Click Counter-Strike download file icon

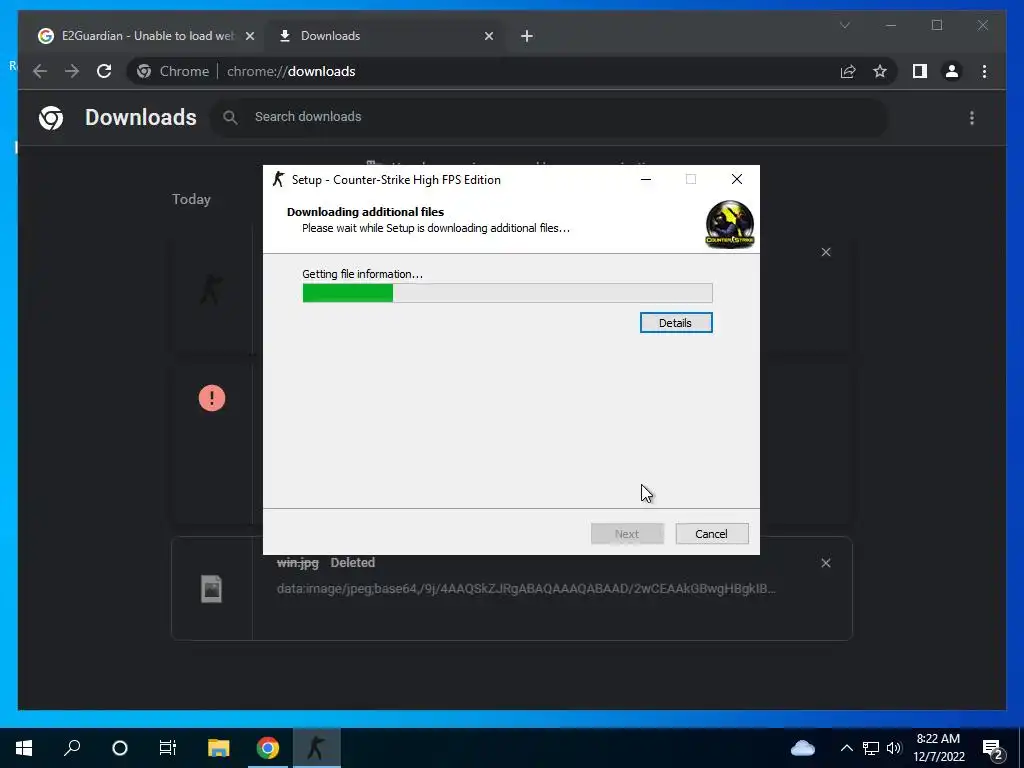(x=212, y=290)
